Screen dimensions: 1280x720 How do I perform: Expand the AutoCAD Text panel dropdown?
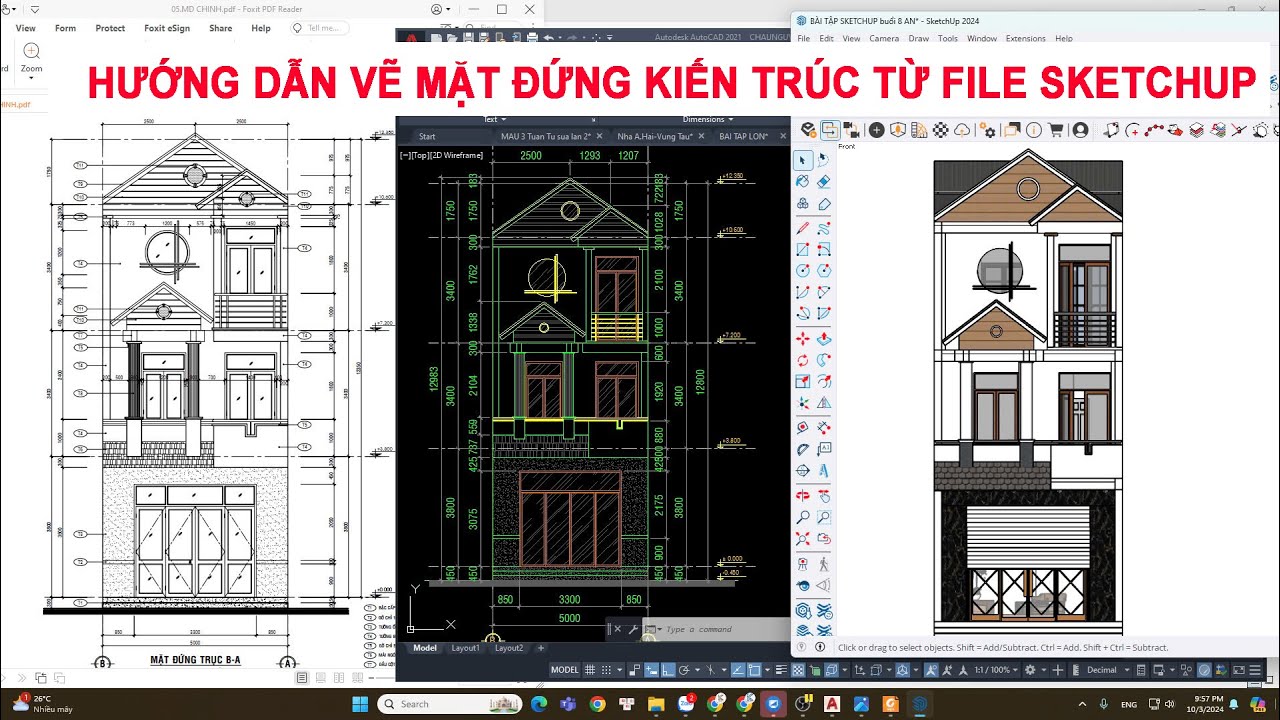pyautogui.click(x=496, y=119)
